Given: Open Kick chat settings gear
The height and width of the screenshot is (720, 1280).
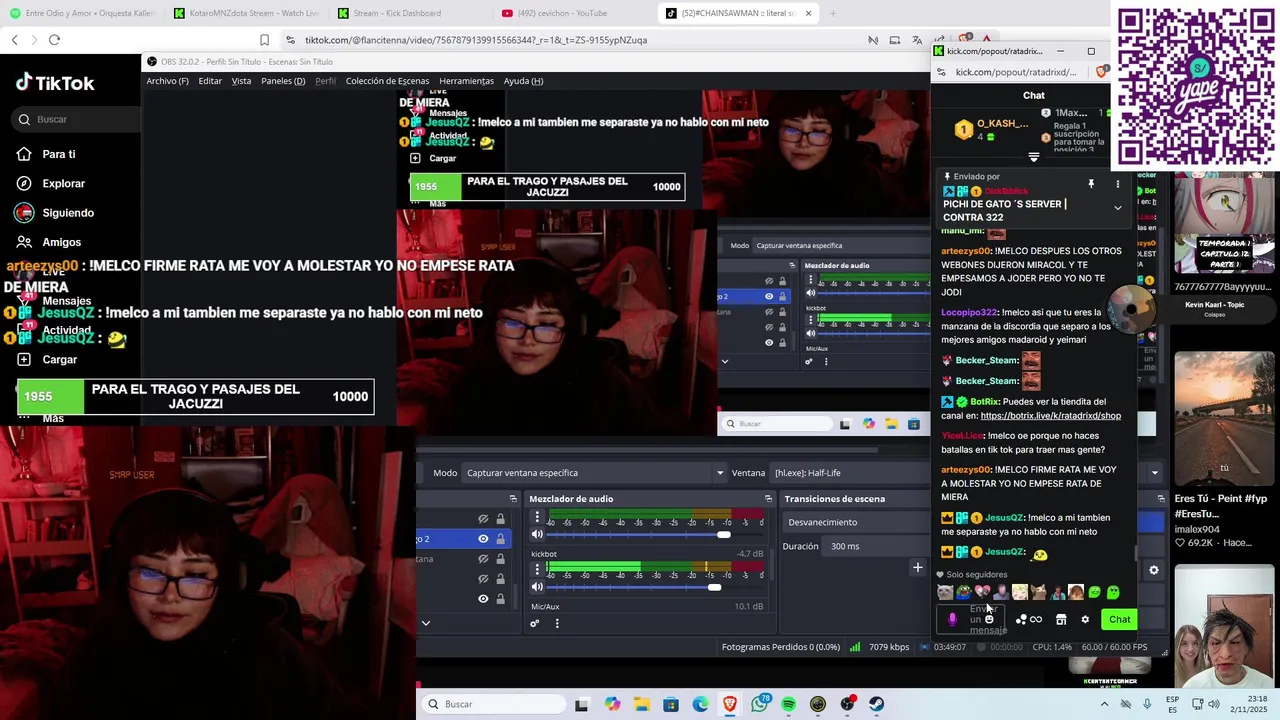Looking at the screenshot, I should 1085,619.
